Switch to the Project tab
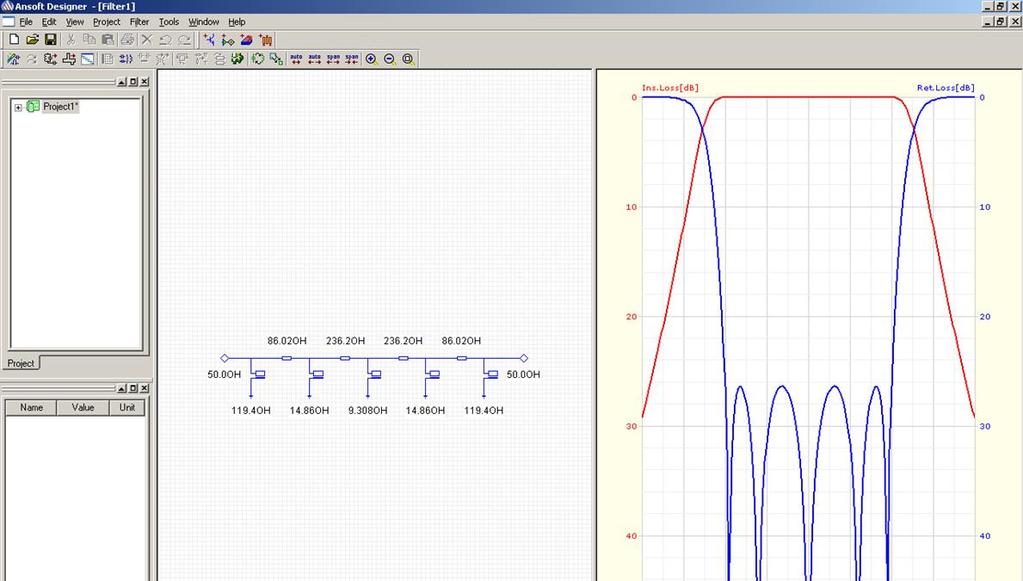 point(21,363)
